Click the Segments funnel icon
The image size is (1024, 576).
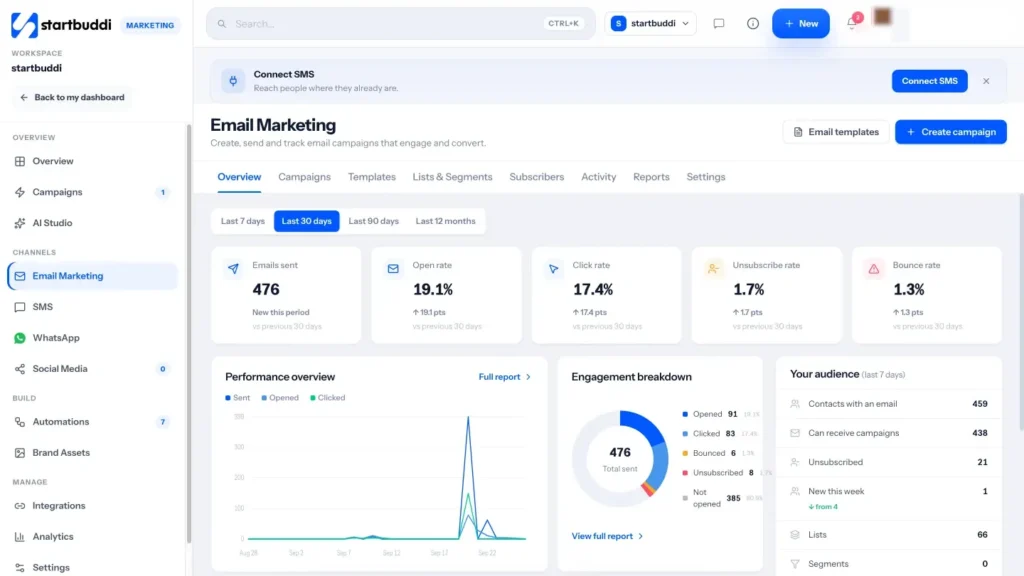click(795, 564)
